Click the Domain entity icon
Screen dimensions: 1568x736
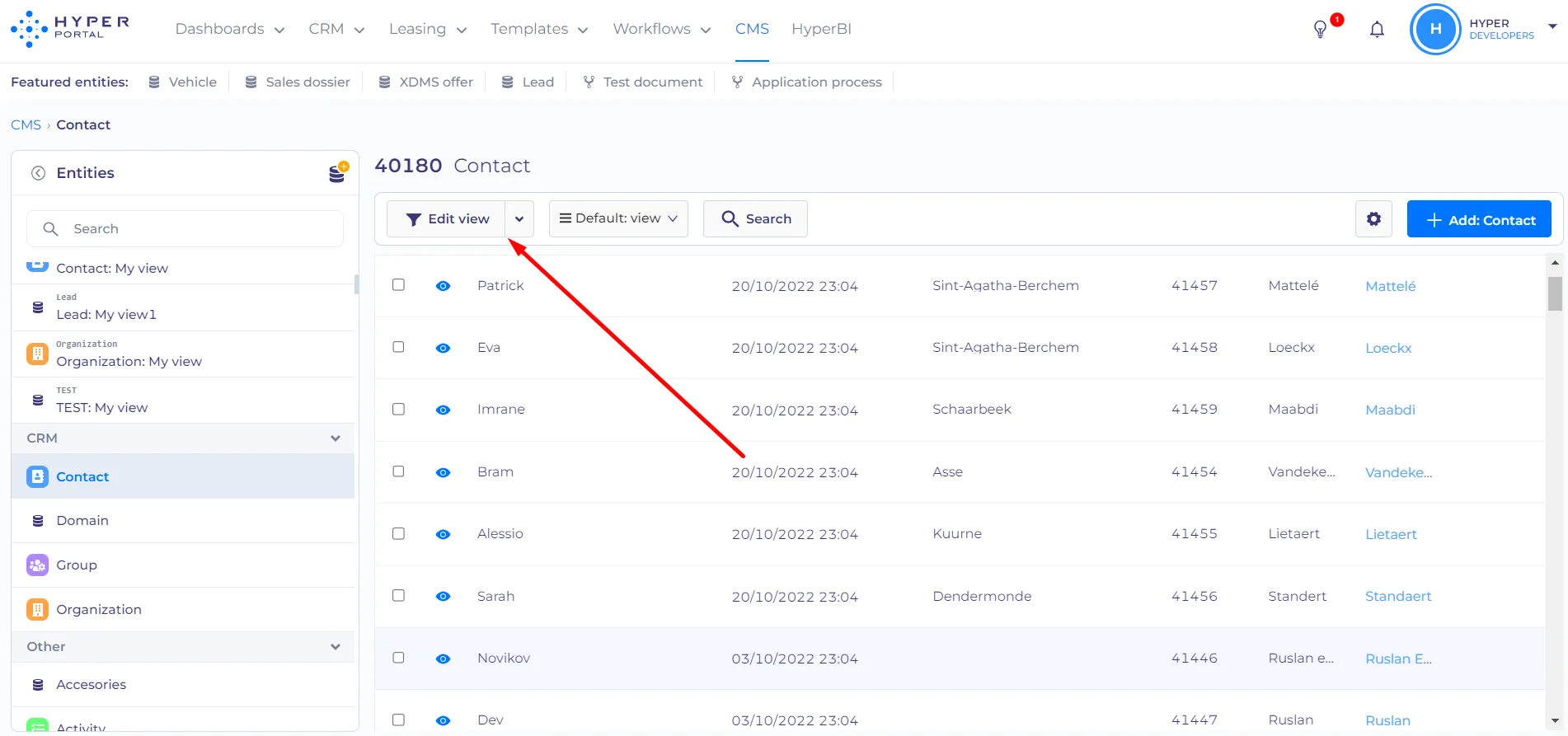(37, 521)
